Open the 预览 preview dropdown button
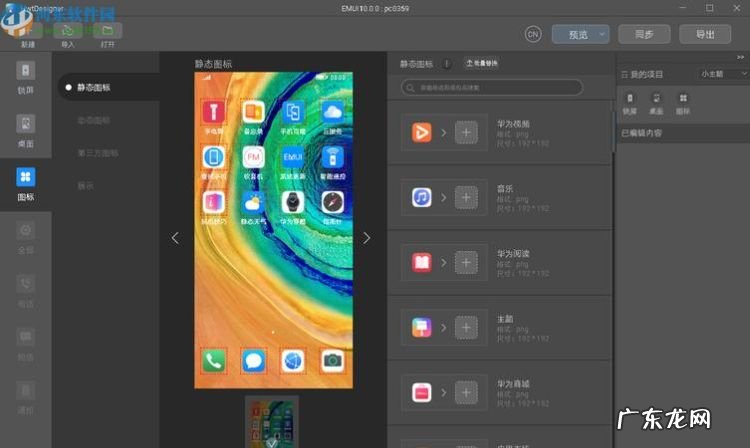 pos(581,34)
